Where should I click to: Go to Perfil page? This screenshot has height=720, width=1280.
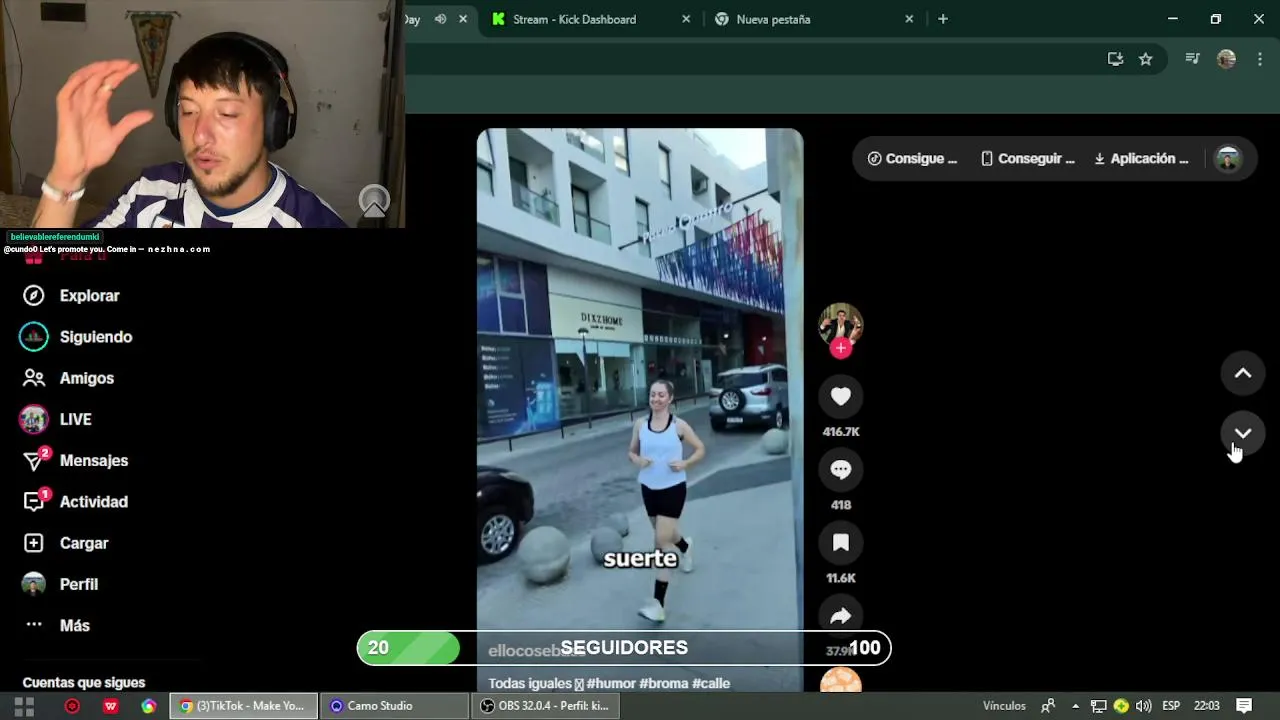tap(60, 584)
